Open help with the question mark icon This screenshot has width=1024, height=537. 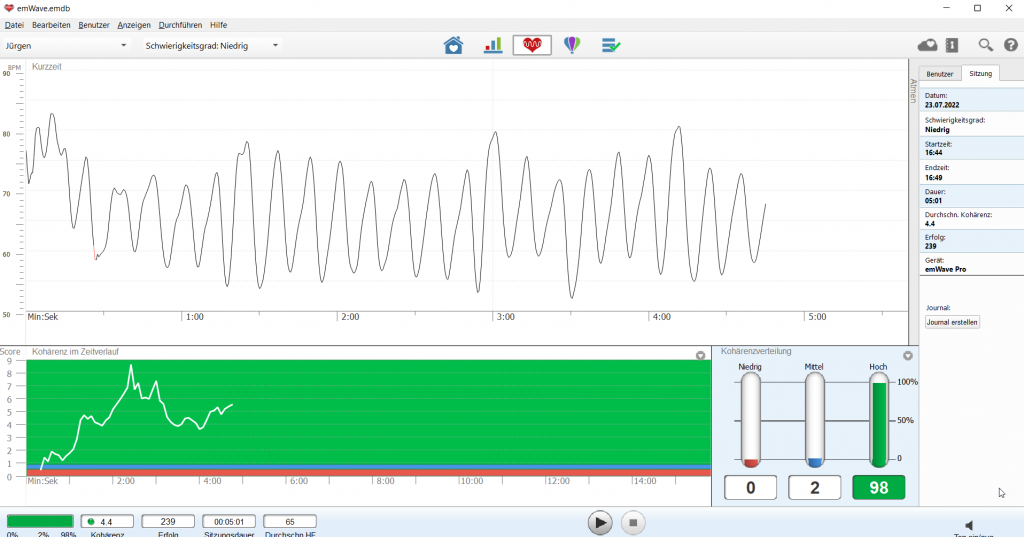tap(1011, 45)
